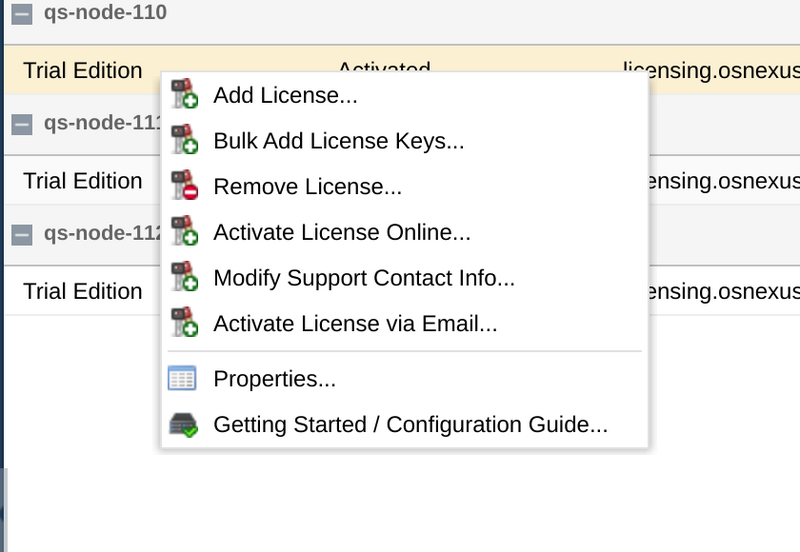The width and height of the screenshot is (800, 552).
Task: Click the Modify Support Contact Info icon
Action: coord(184,277)
